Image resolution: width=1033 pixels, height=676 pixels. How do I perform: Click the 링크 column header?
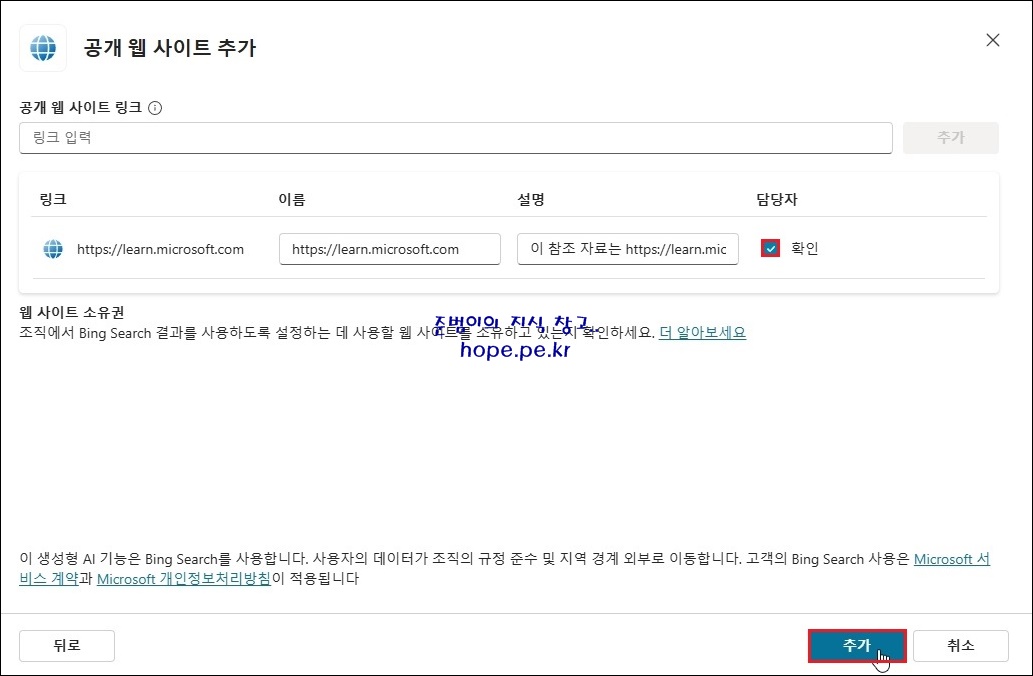pyautogui.click(x=53, y=199)
